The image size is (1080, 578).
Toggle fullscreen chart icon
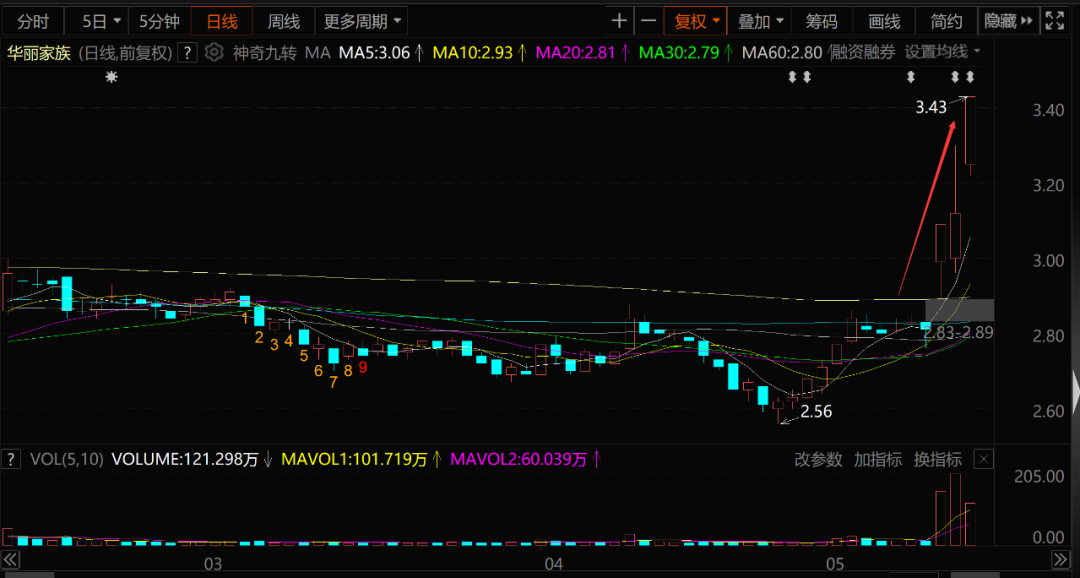(1053, 21)
